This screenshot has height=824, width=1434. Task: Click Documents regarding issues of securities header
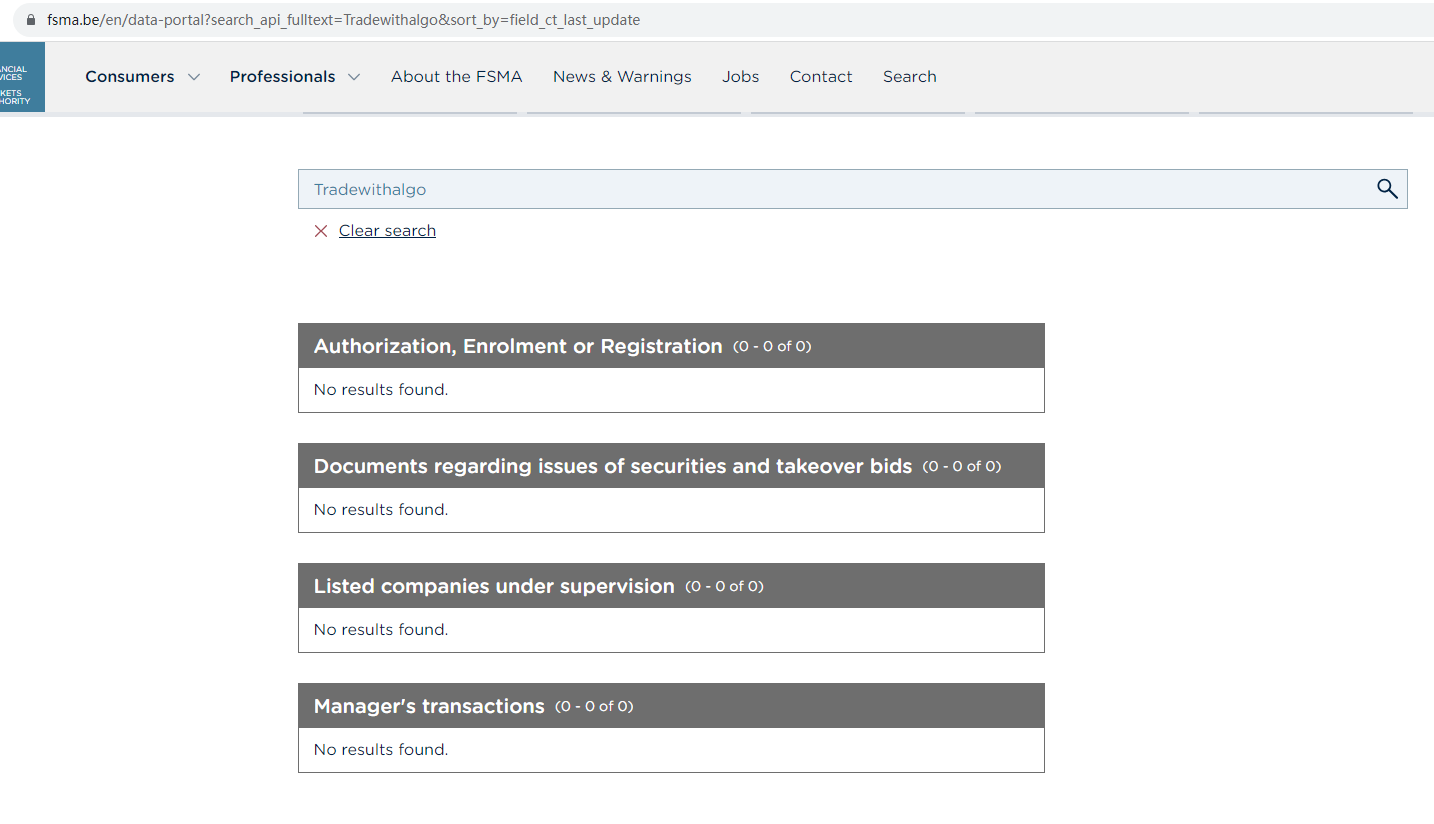(612, 466)
